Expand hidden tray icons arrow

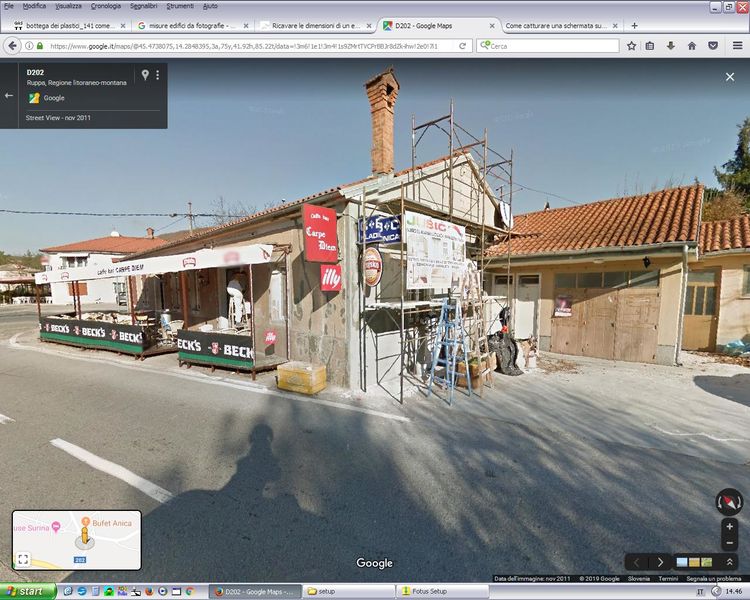click(716, 592)
